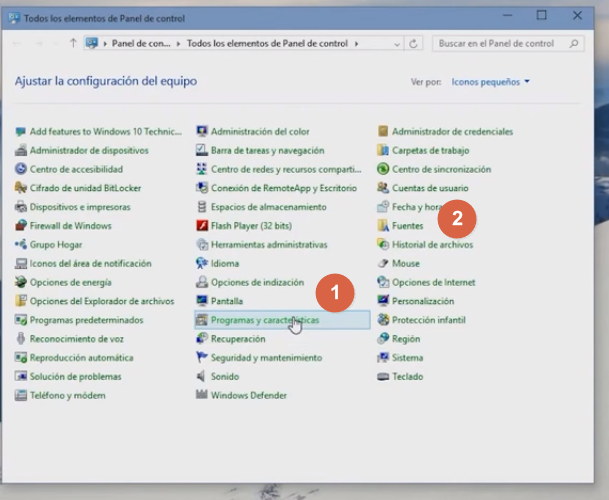Click the Firewall de Windows icon
This screenshot has width=609, height=500.
coord(21,226)
